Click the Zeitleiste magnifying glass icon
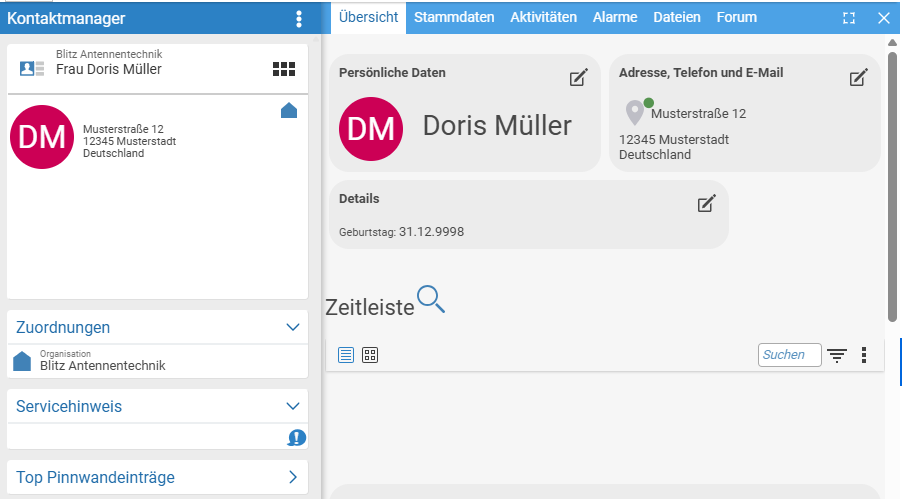The image size is (902, 499). coord(431,300)
